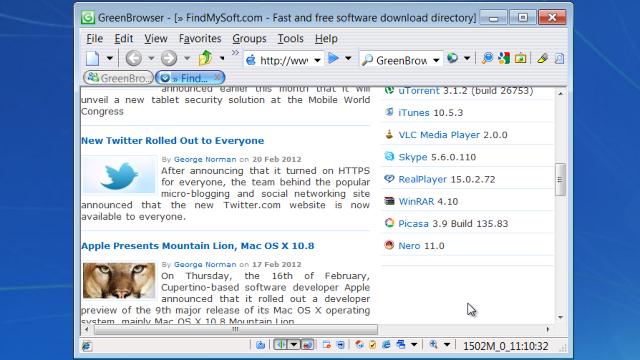Screen dimensions: 640x360
Task: Click the yellow folder icon on the search toolbar
Action: [x=520, y=58]
